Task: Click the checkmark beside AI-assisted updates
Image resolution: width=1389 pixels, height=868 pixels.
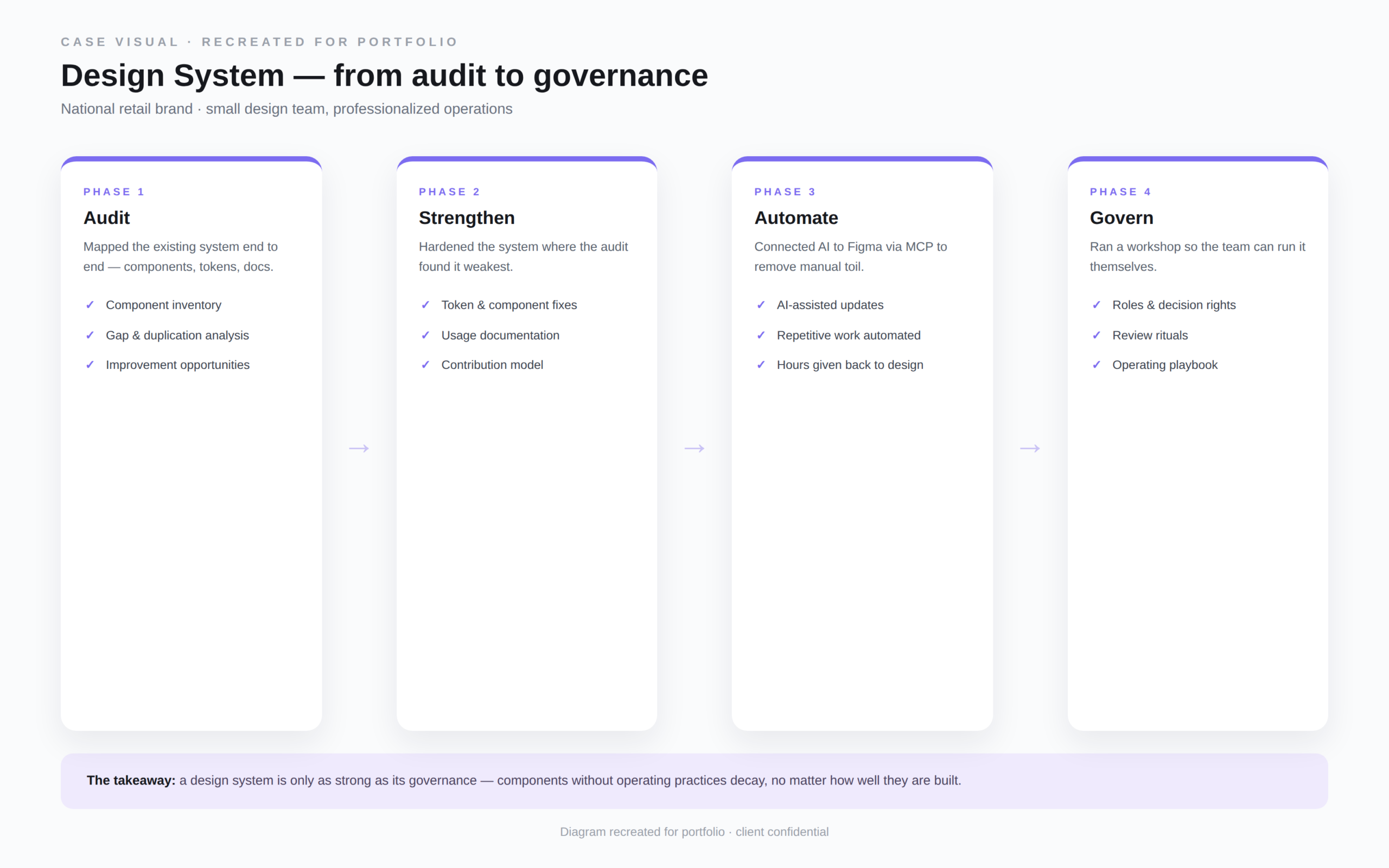Action: (x=761, y=305)
